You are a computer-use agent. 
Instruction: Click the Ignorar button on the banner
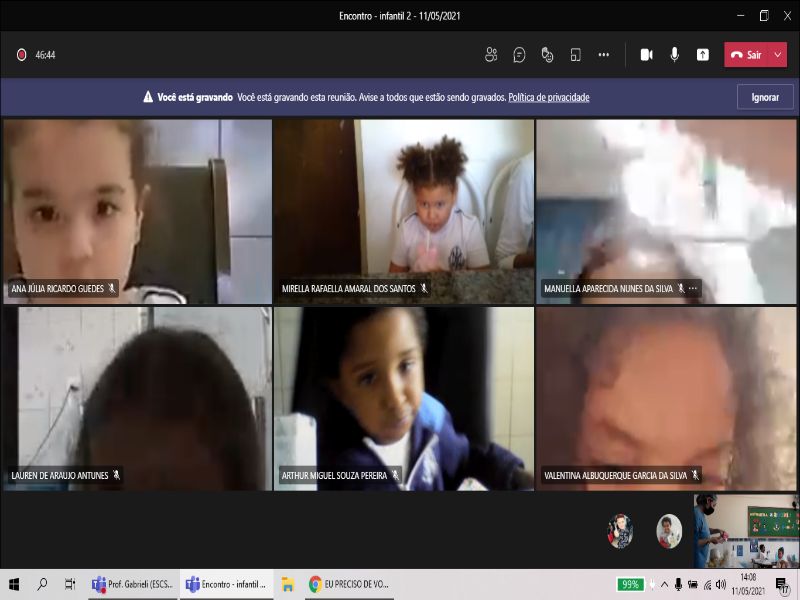[x=765, y=97]
